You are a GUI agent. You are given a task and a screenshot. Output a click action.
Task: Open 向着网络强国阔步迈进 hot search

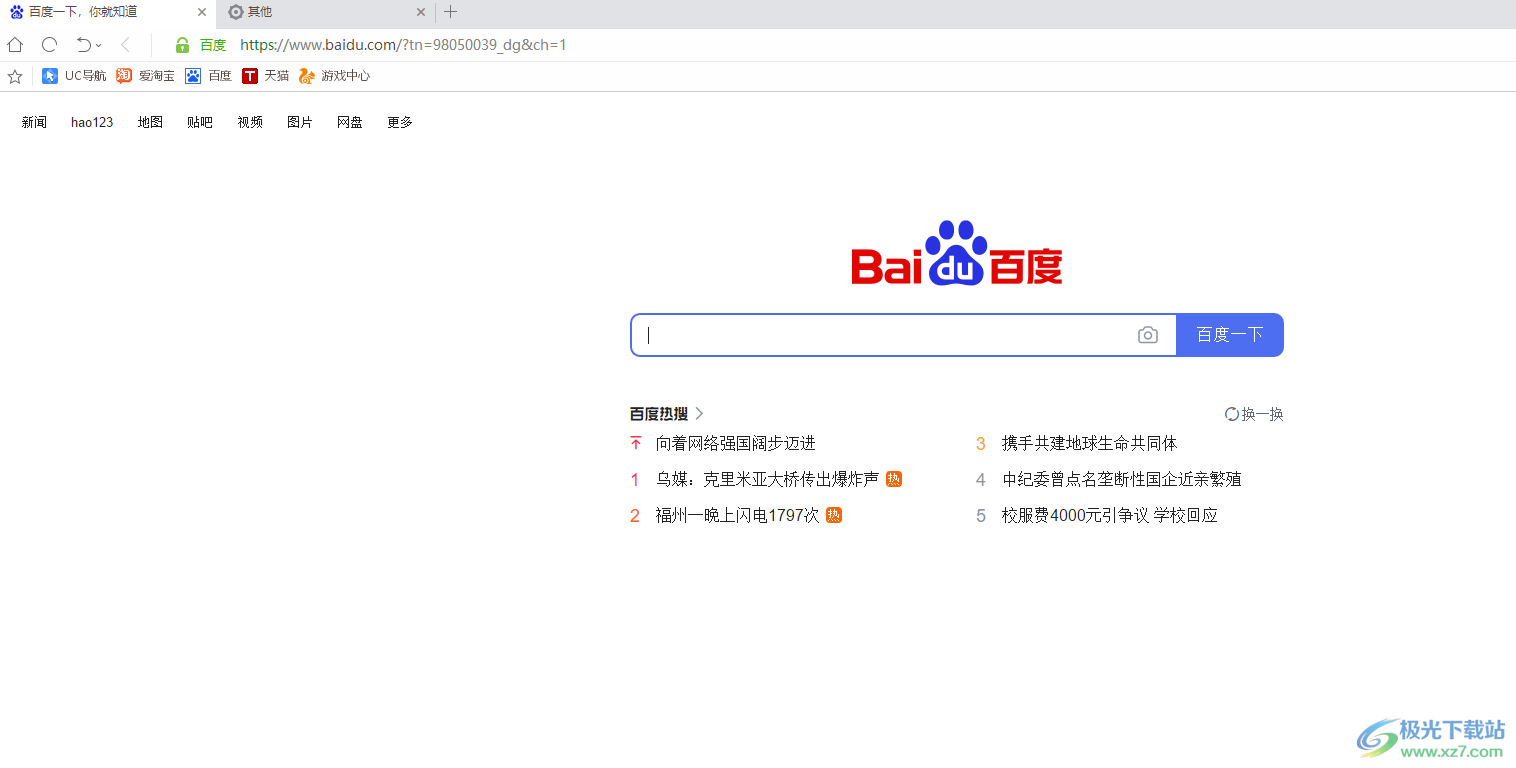pos(736,443)
